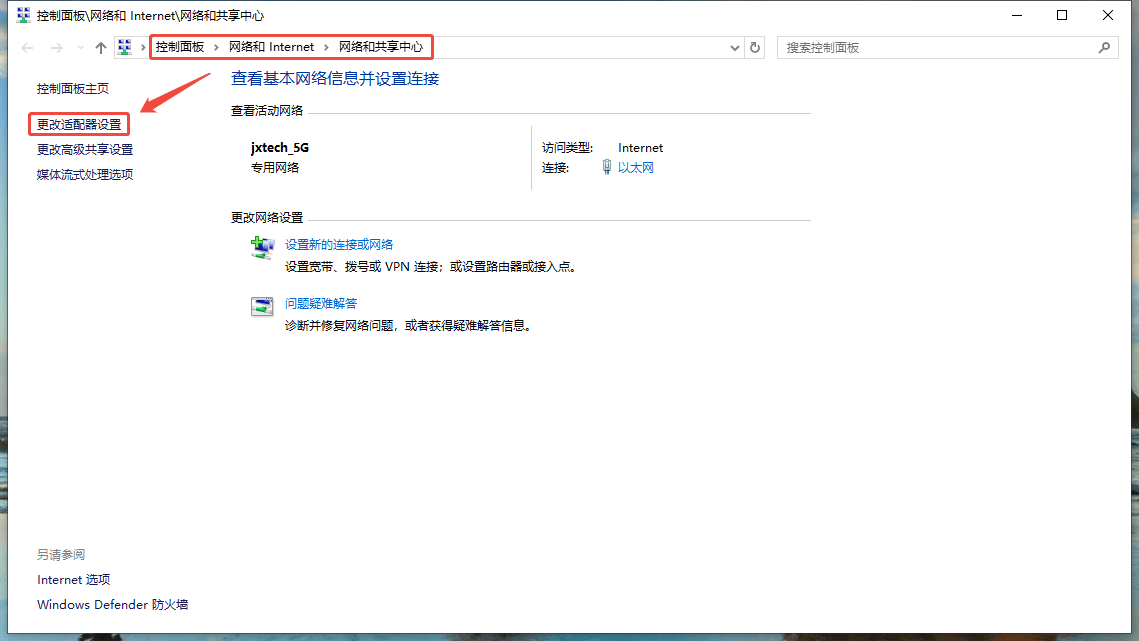Viewport: 1139px width, 641px height.
Task: Open 更改高级共享设置 link
Action: [x=85, y=150]
